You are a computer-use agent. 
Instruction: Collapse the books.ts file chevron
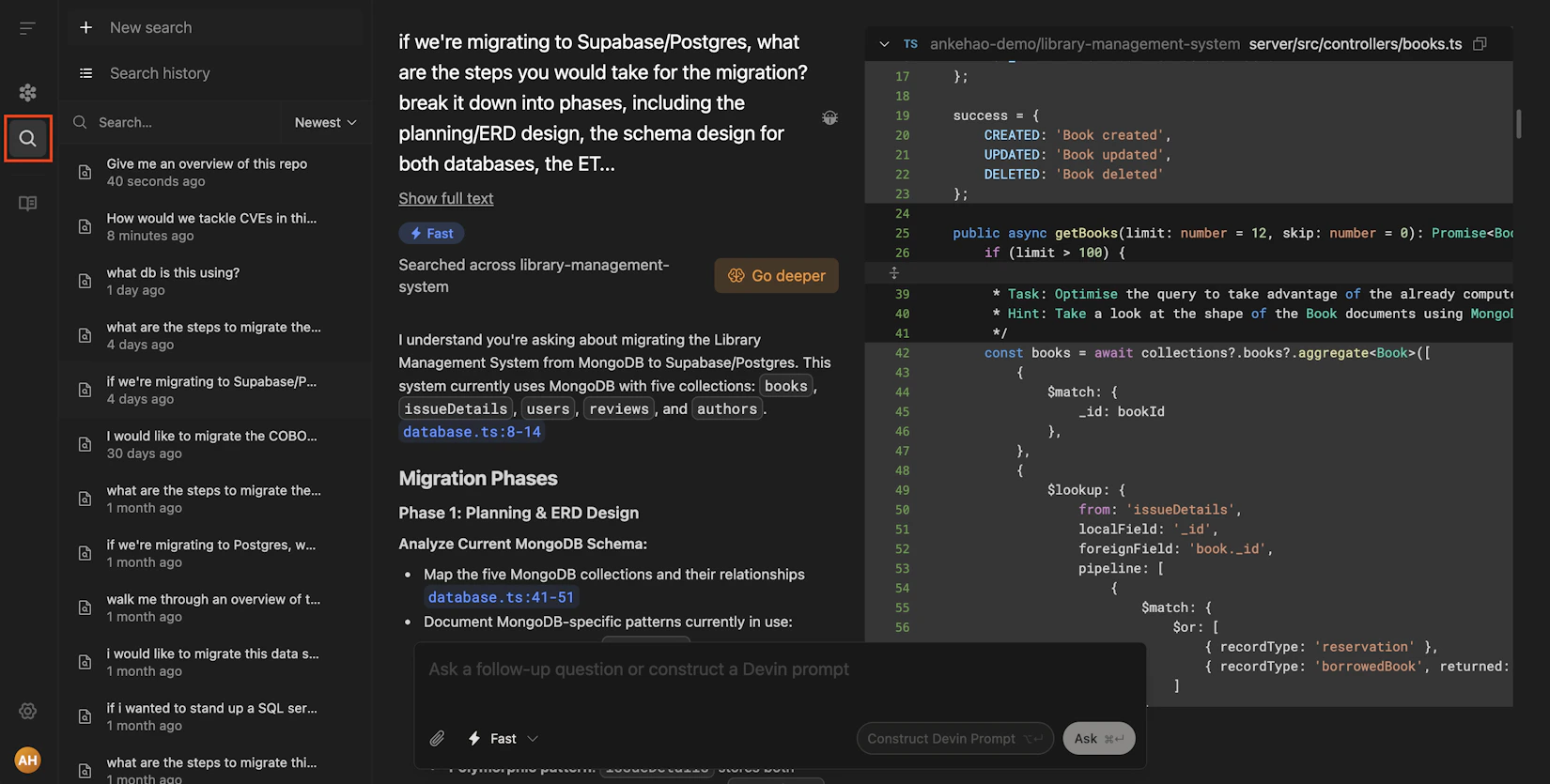pos(884,44)
